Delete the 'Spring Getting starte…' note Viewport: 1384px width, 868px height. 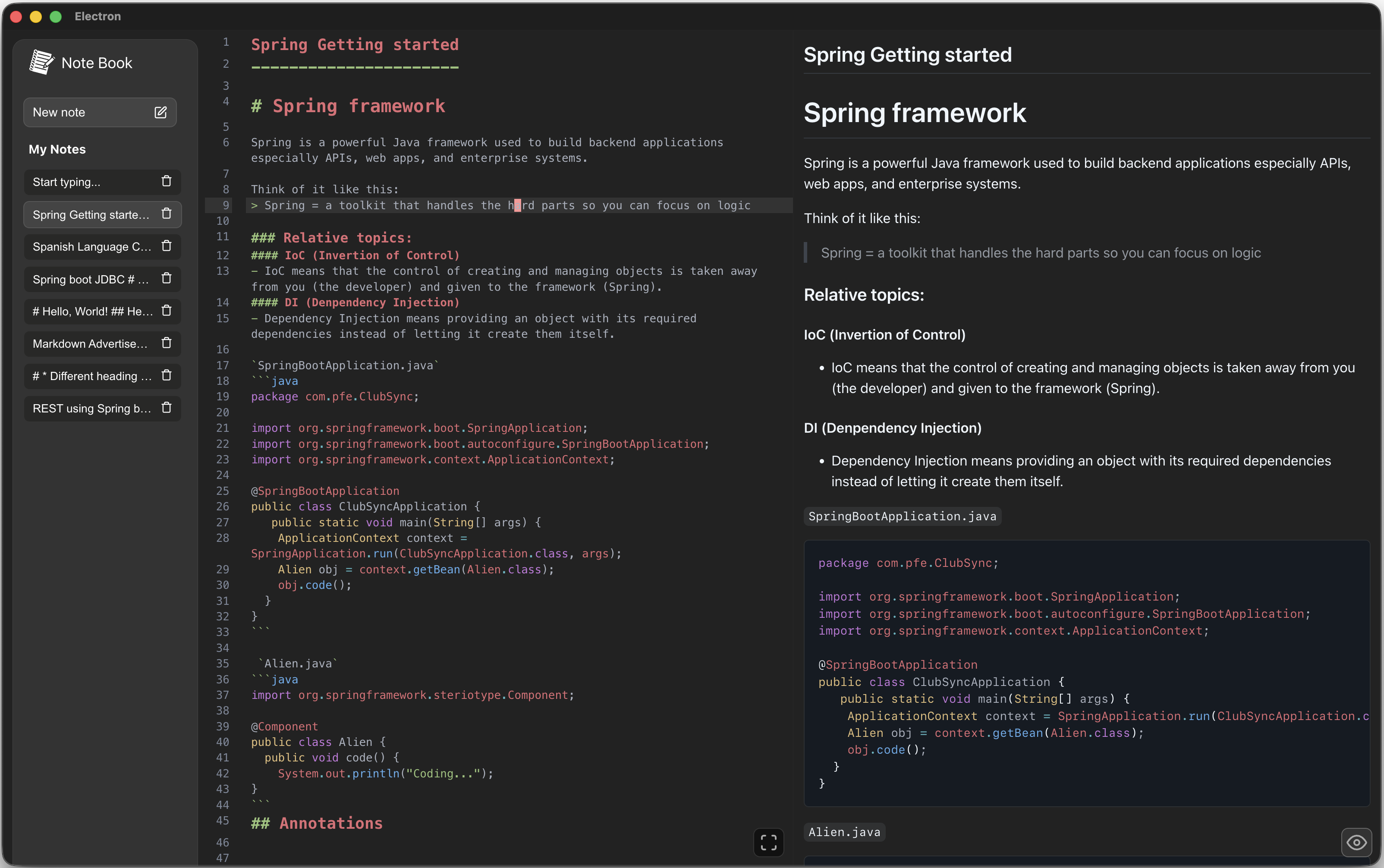[x=167, y=214]
